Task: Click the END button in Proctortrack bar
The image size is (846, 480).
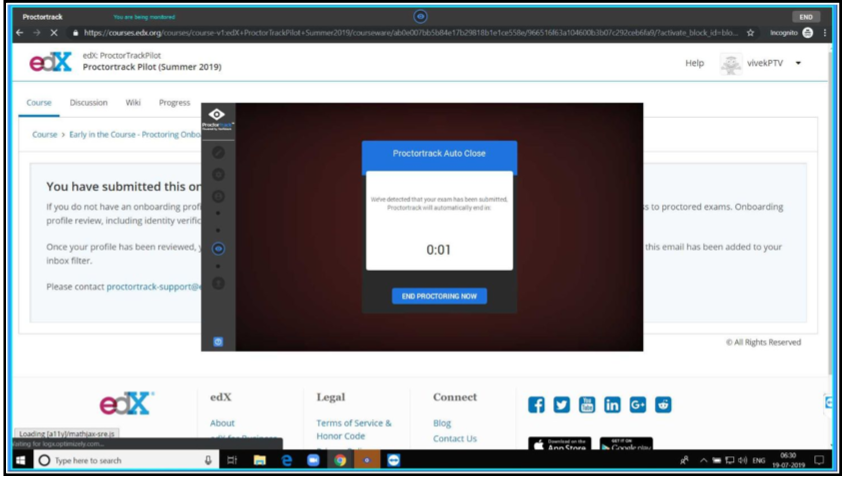Action: 806,17
